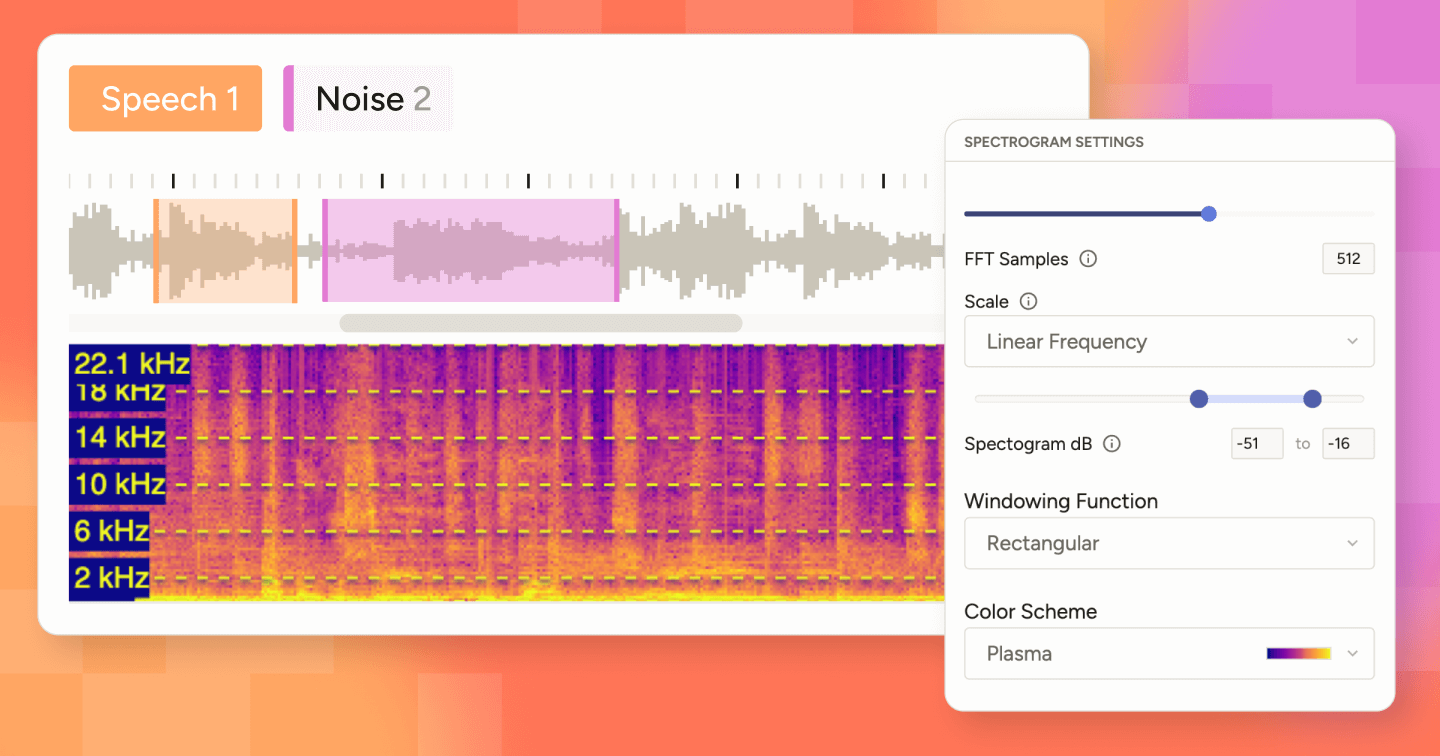Click the FFT Samples info icon
Viewport: 1440px width, 756px height.
point(1090,258)
